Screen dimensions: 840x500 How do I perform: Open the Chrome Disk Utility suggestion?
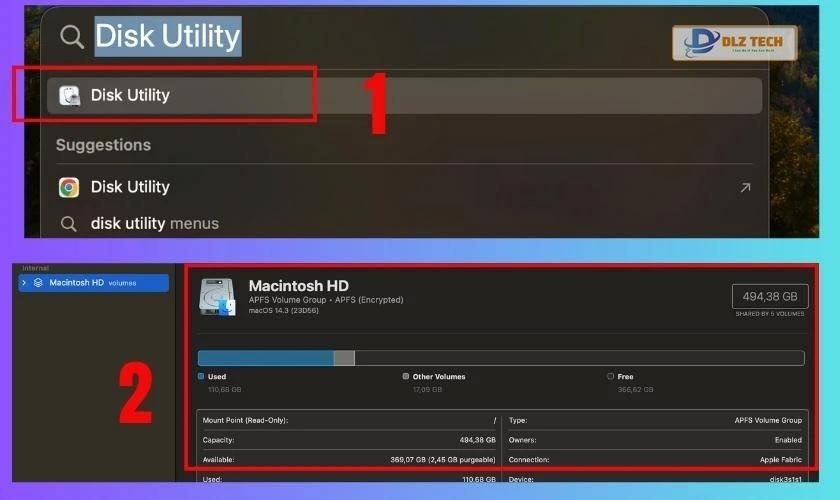(404, 187)
